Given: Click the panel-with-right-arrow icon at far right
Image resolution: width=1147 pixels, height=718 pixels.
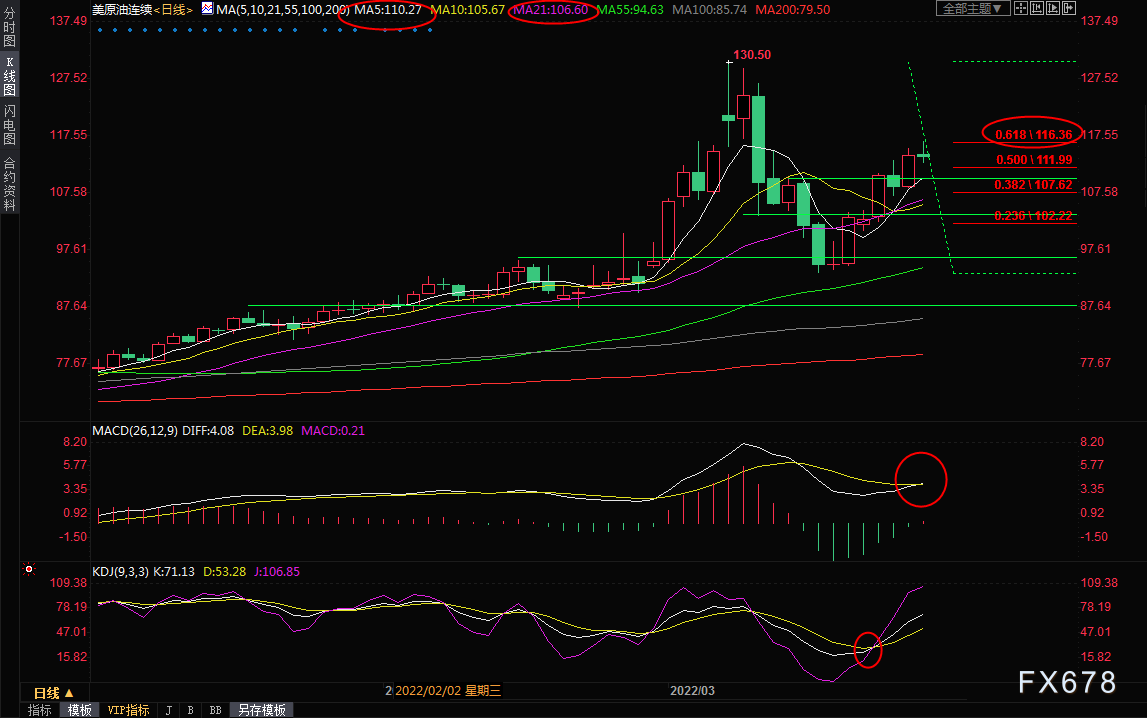Looking at the screenshot, I should (x=1069, y=8).
